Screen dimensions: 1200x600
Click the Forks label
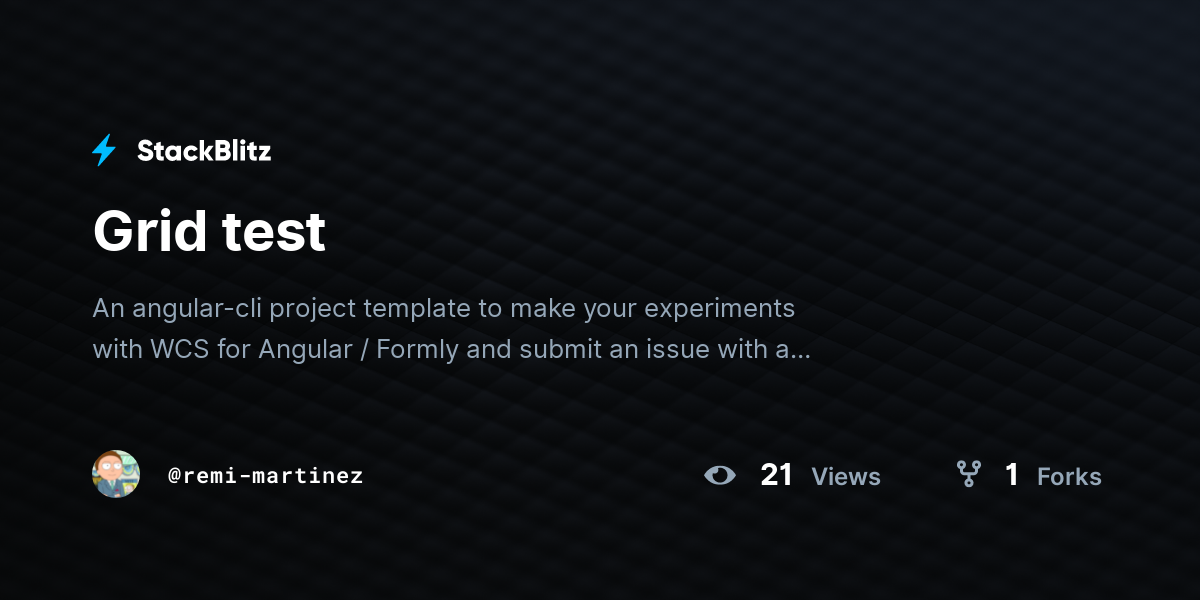[x=1069, y=477]
